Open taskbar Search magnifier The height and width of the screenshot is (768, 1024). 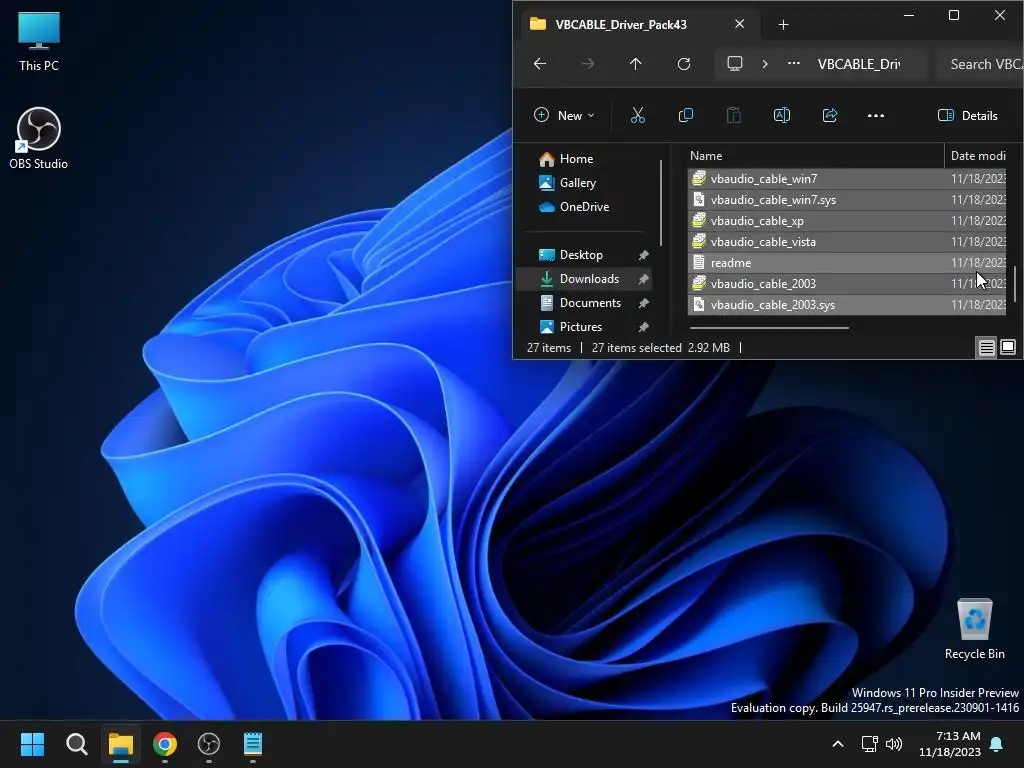(76, 744)
